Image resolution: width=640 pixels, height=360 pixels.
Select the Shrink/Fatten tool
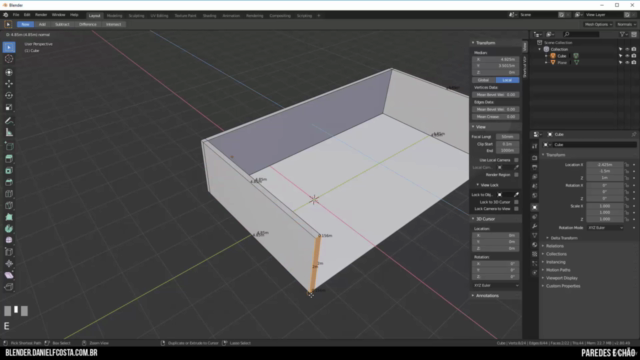[x=9, y=264]
